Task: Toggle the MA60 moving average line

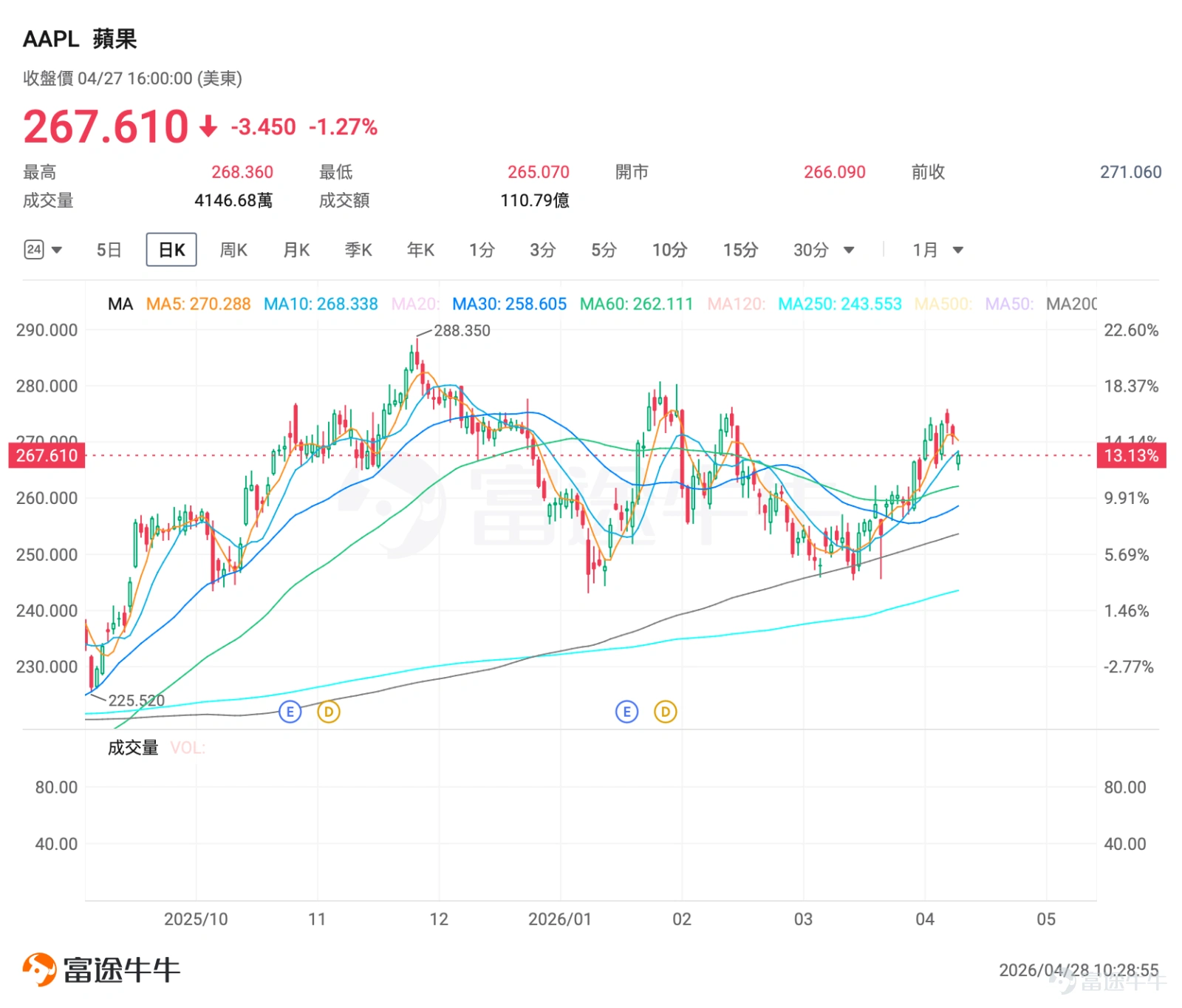Action: [x=636, y=304]
